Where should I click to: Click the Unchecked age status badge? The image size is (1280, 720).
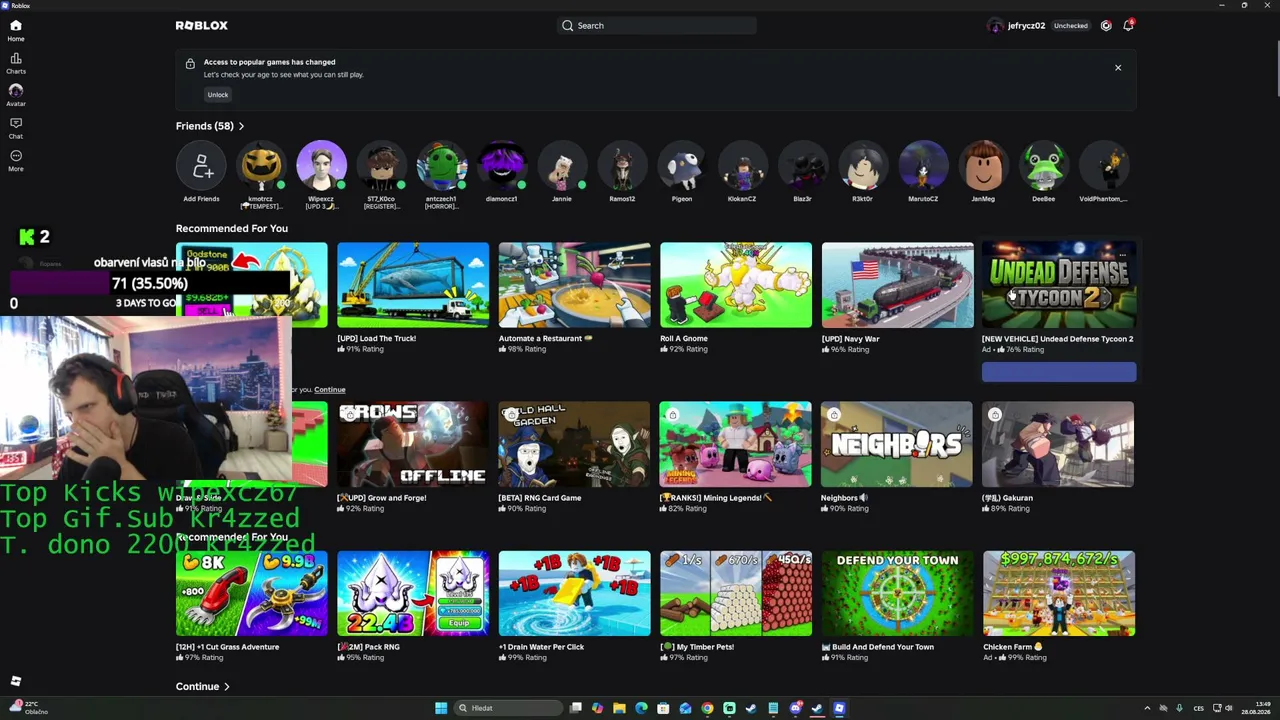(x=1070, y=26)
